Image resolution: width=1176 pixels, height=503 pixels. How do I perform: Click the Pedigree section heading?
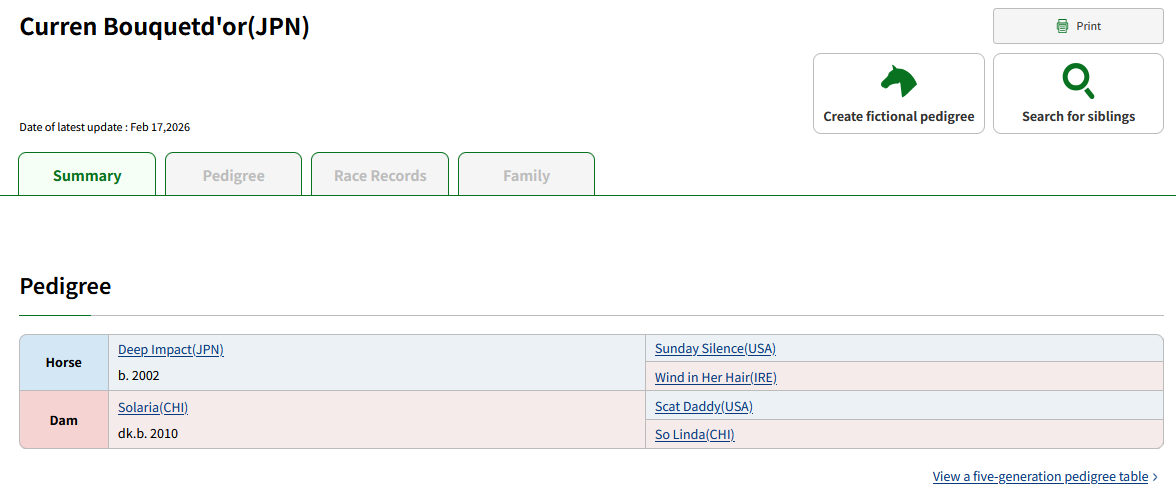[65, 286]
